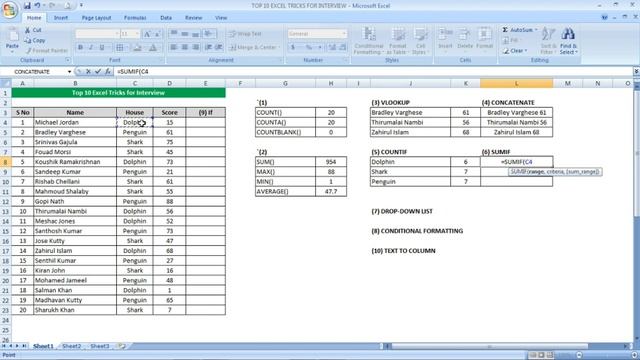The image size is (640, 360).
Task: Copy the selection
Action: [x=35, y=40]
